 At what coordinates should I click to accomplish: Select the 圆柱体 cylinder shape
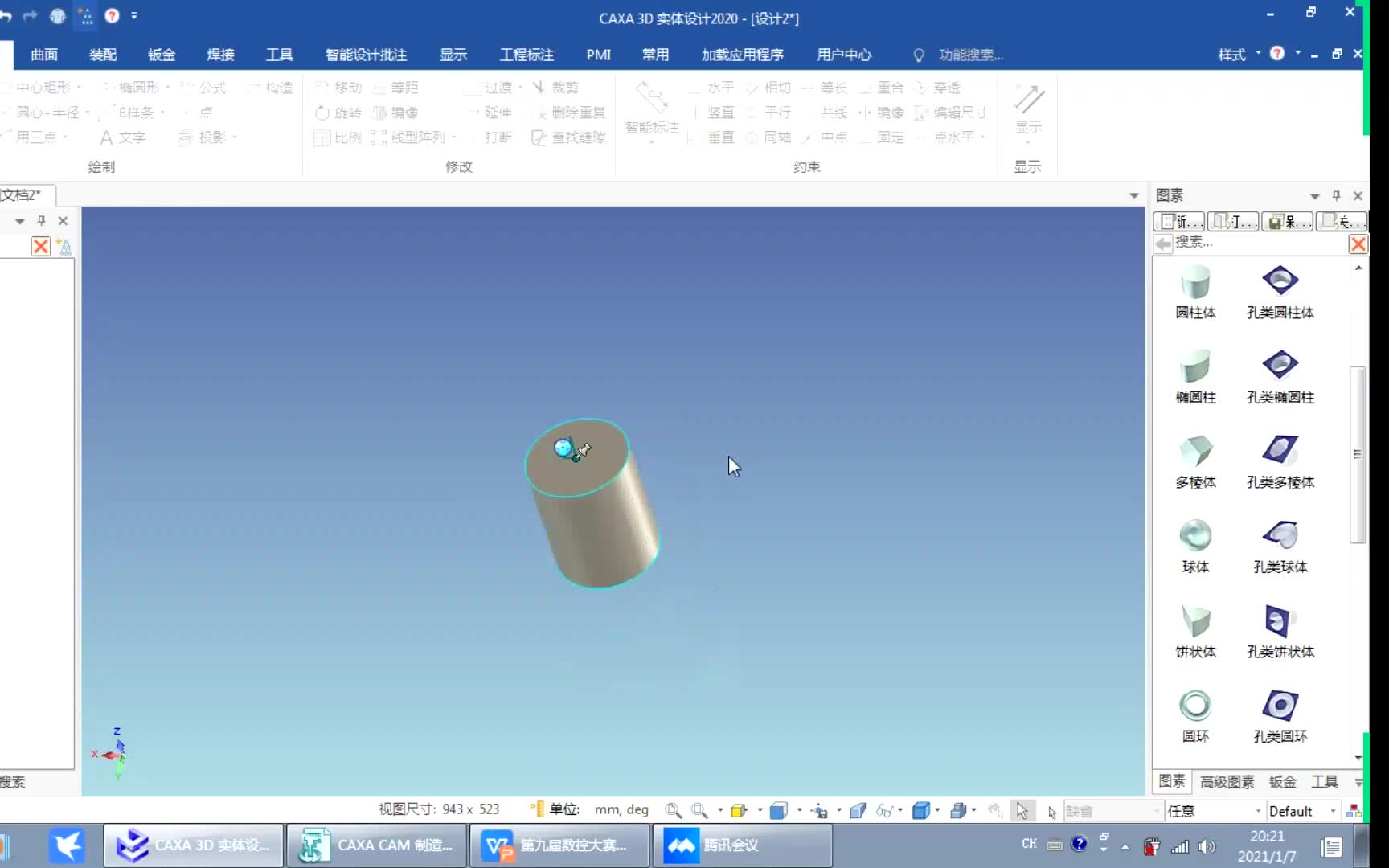click(1195, 293)
